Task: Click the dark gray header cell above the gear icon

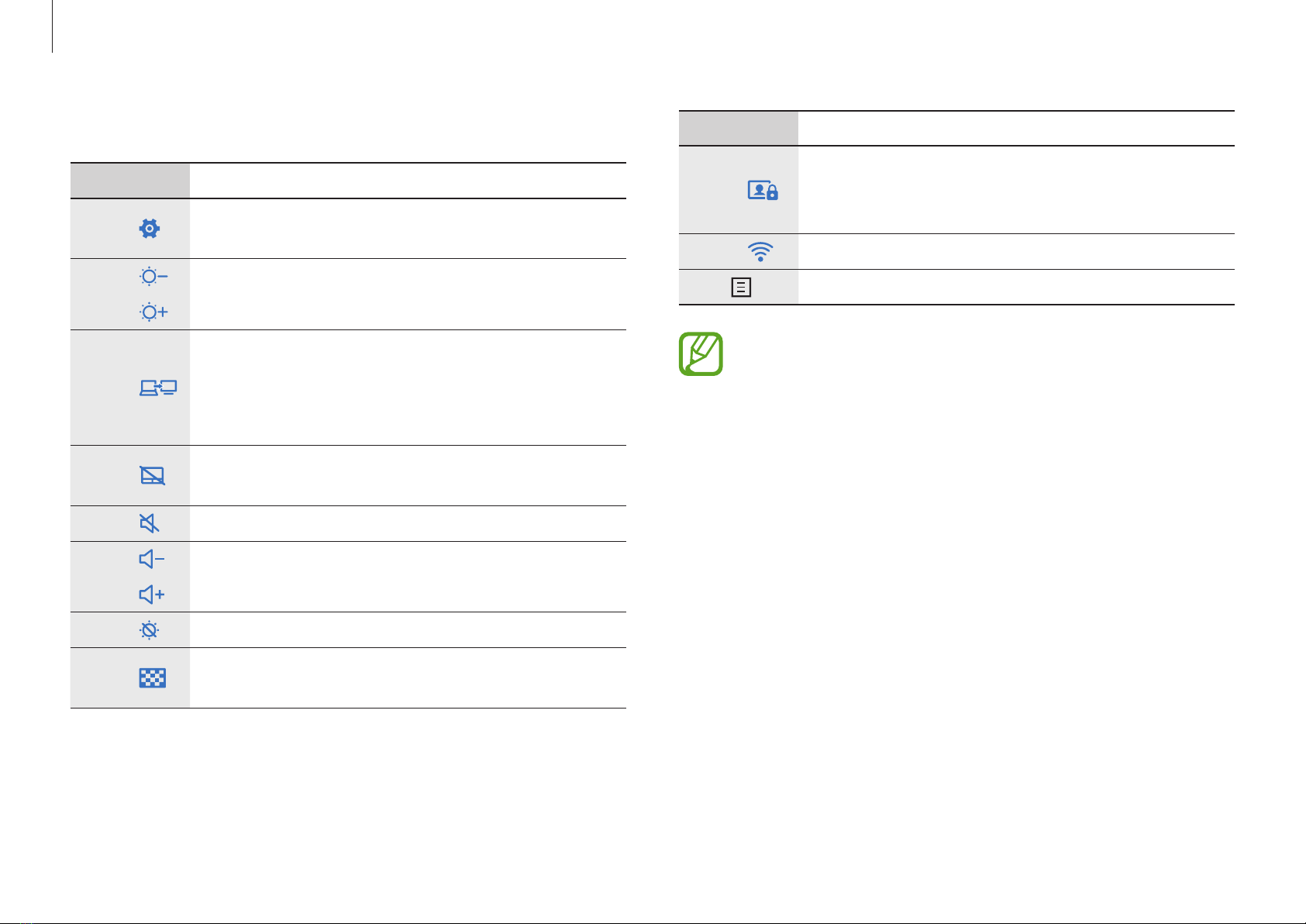Action: coord(130,181)
